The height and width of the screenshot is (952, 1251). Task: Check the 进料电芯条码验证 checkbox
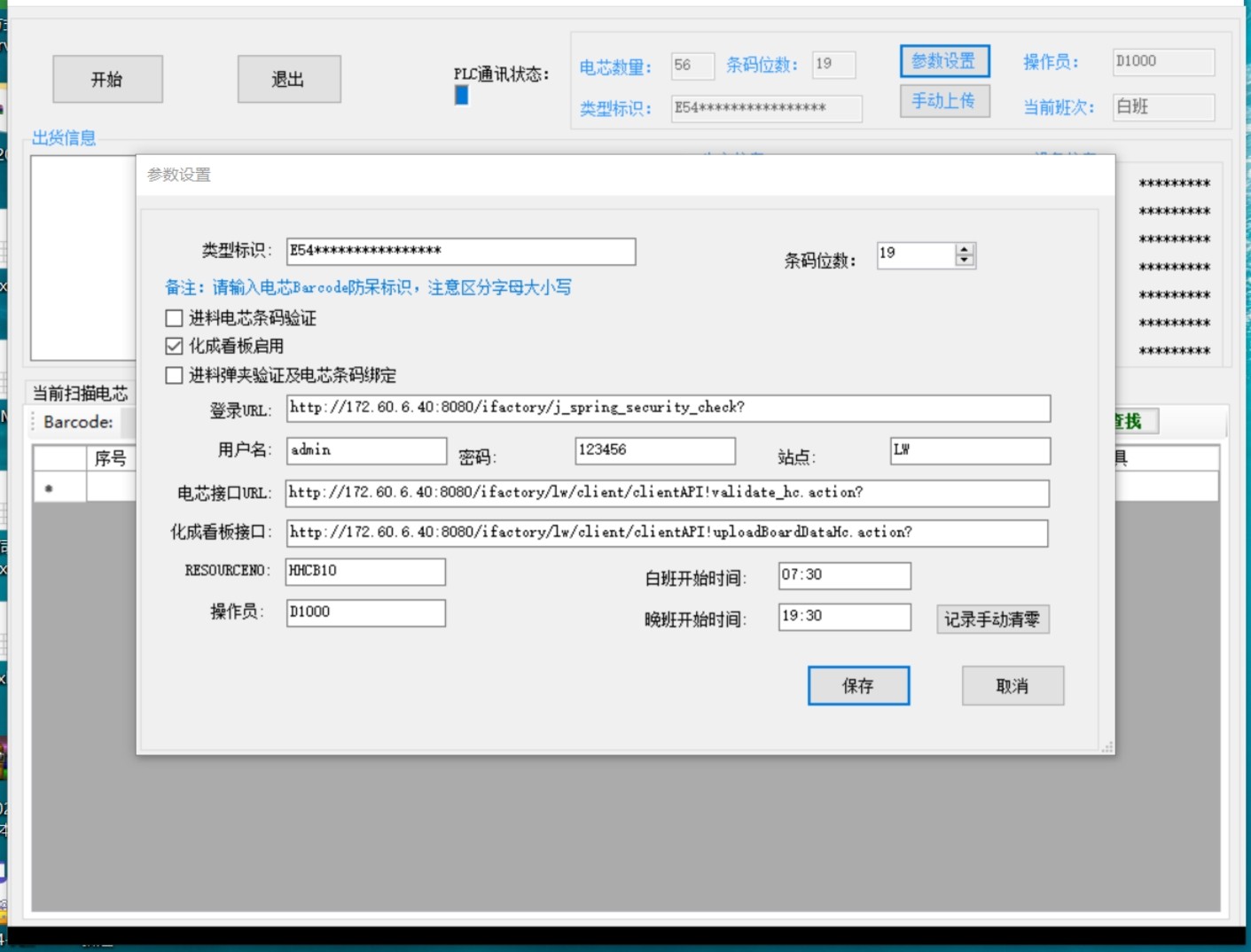[175, 318]
